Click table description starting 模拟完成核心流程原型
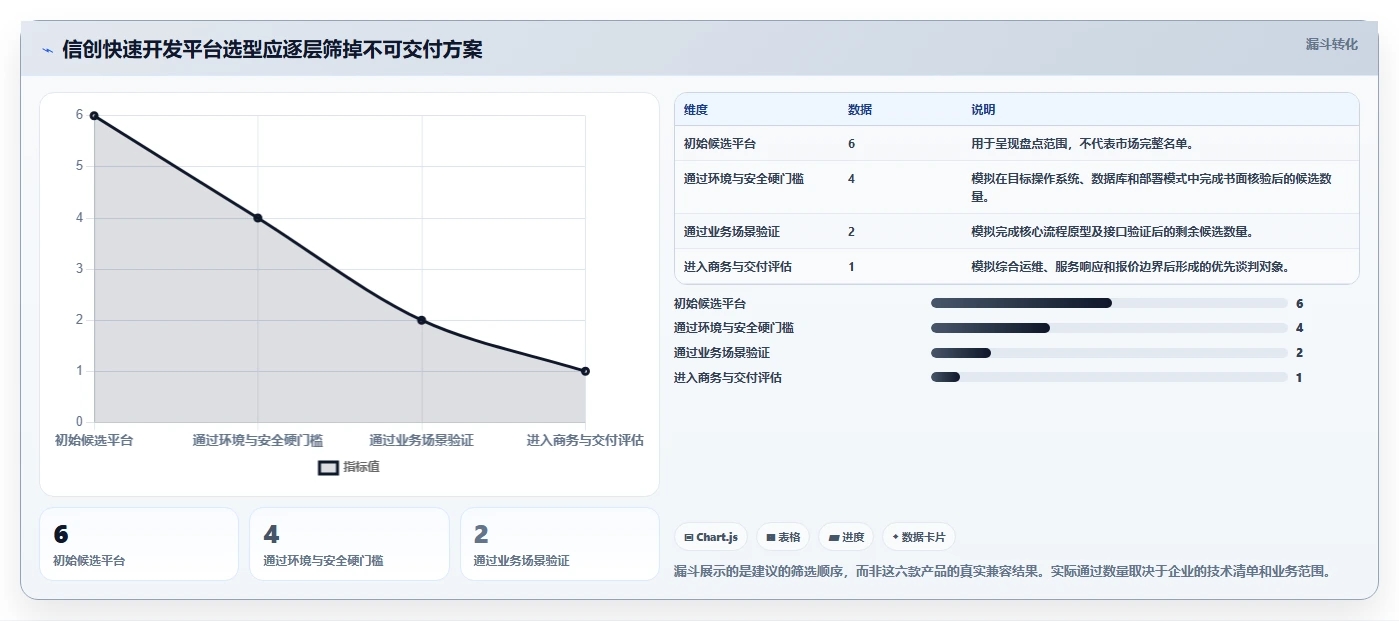This screenshot has width=1399, height=621. pos(1112,232)
